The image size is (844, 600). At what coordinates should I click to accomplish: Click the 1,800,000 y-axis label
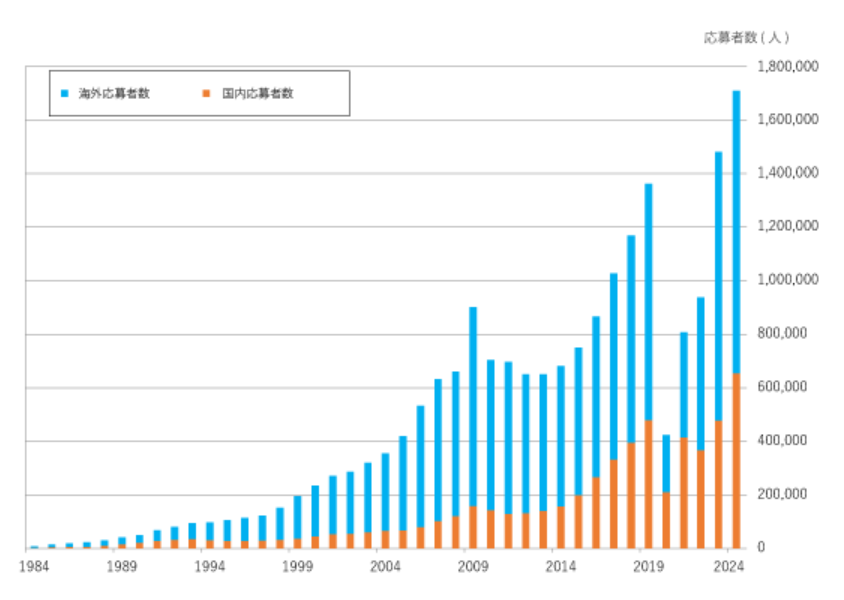[789, 66]
